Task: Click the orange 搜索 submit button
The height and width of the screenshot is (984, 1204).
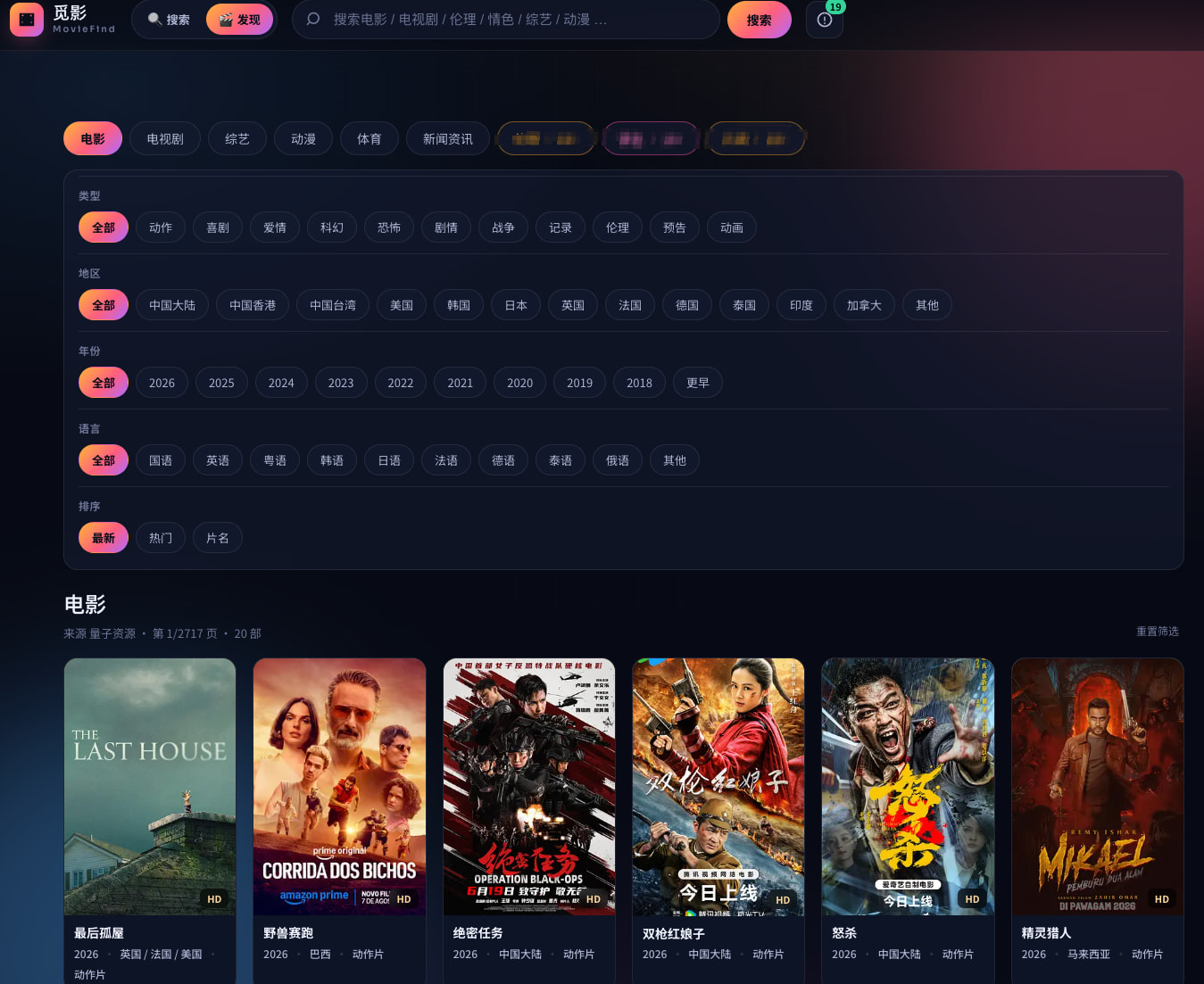Action: (x=760, y=20)
